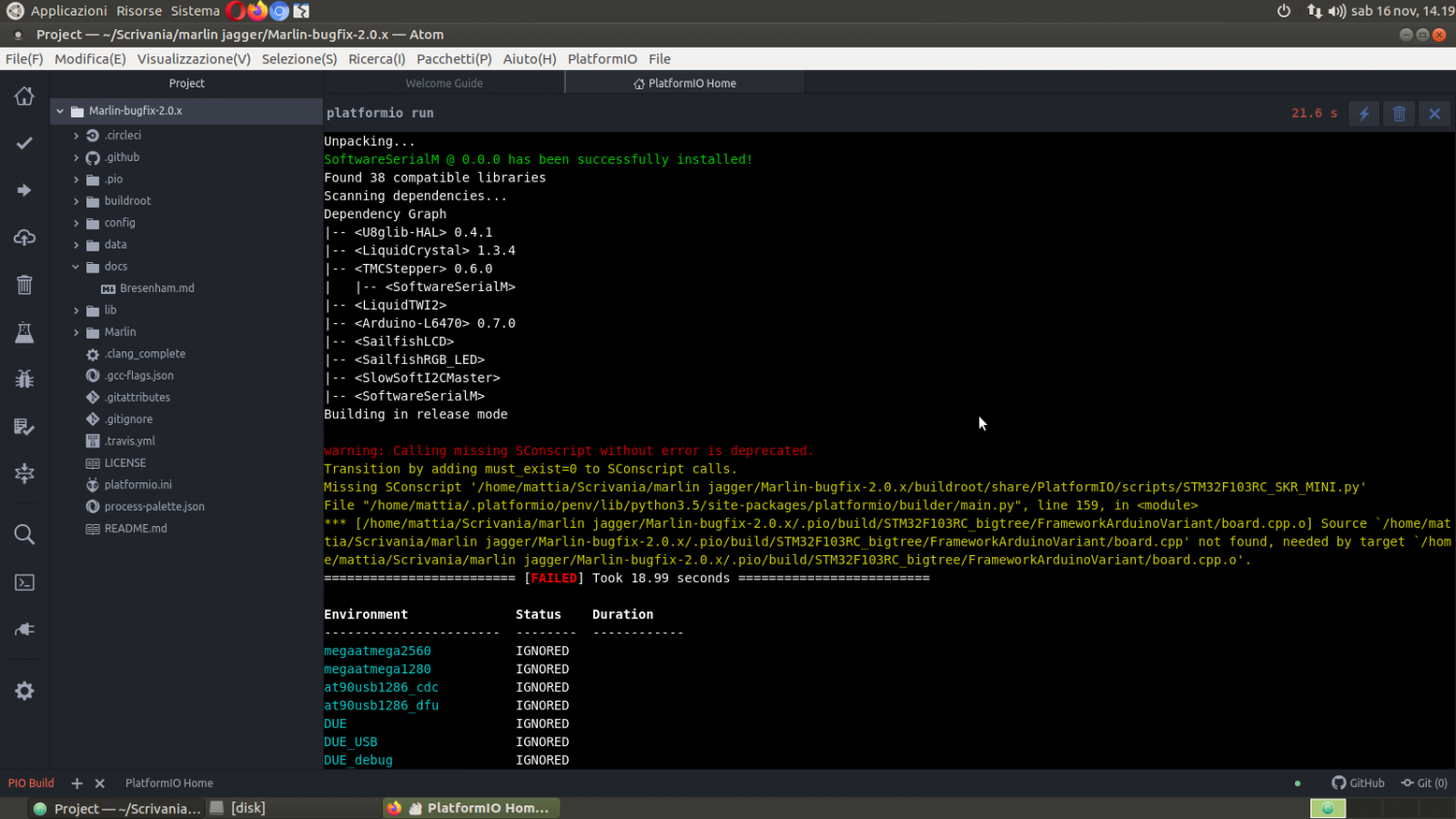Open the File(F) menu

[24, 59]
